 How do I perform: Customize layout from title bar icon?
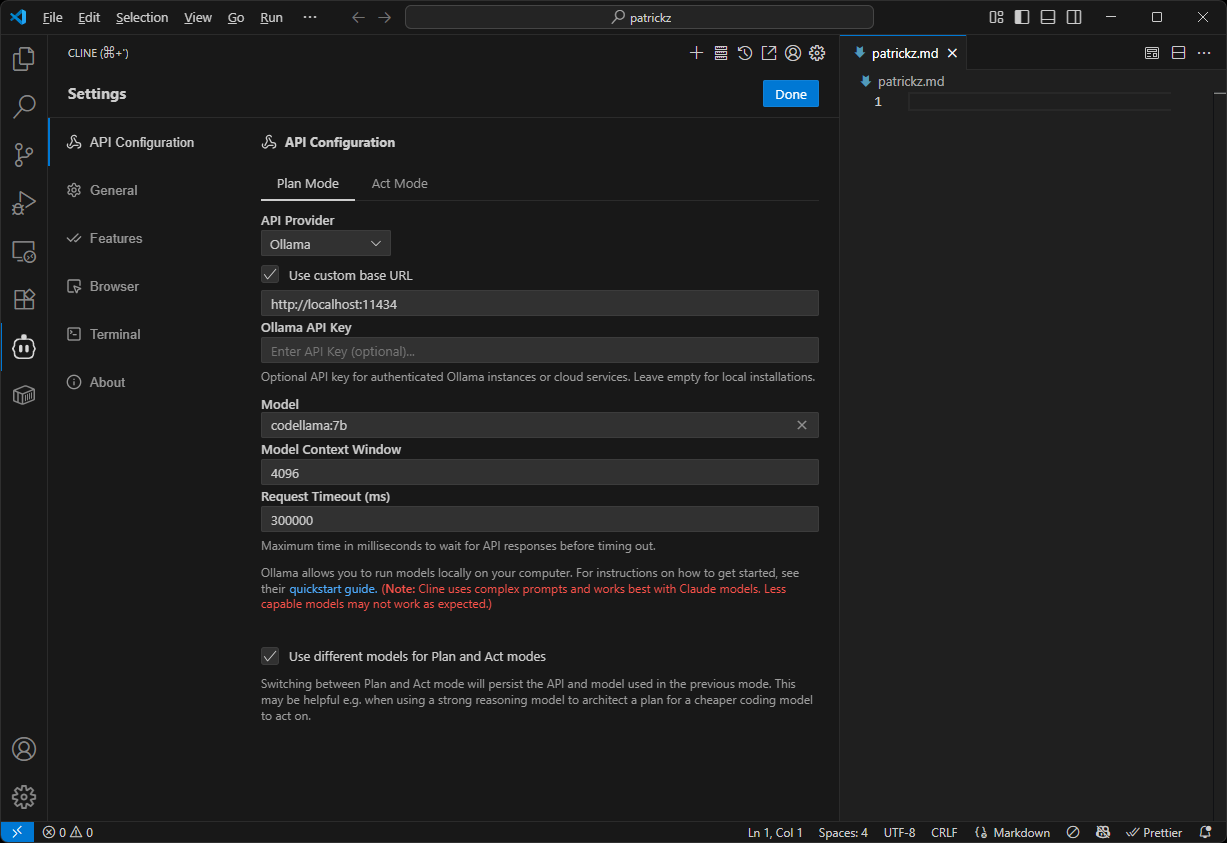(x=996, y=17)
